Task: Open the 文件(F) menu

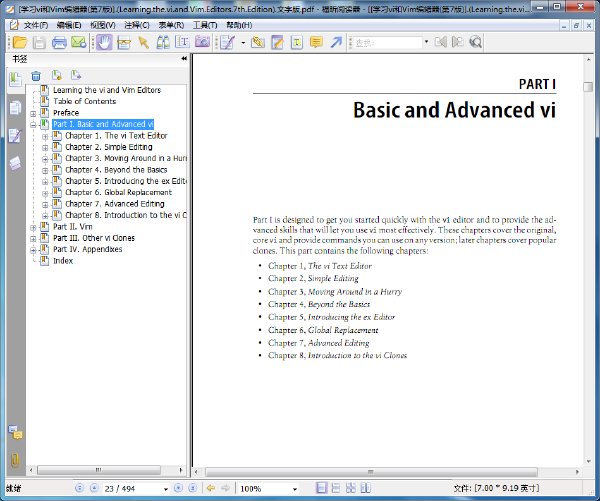Action: (x=35, y=25)
